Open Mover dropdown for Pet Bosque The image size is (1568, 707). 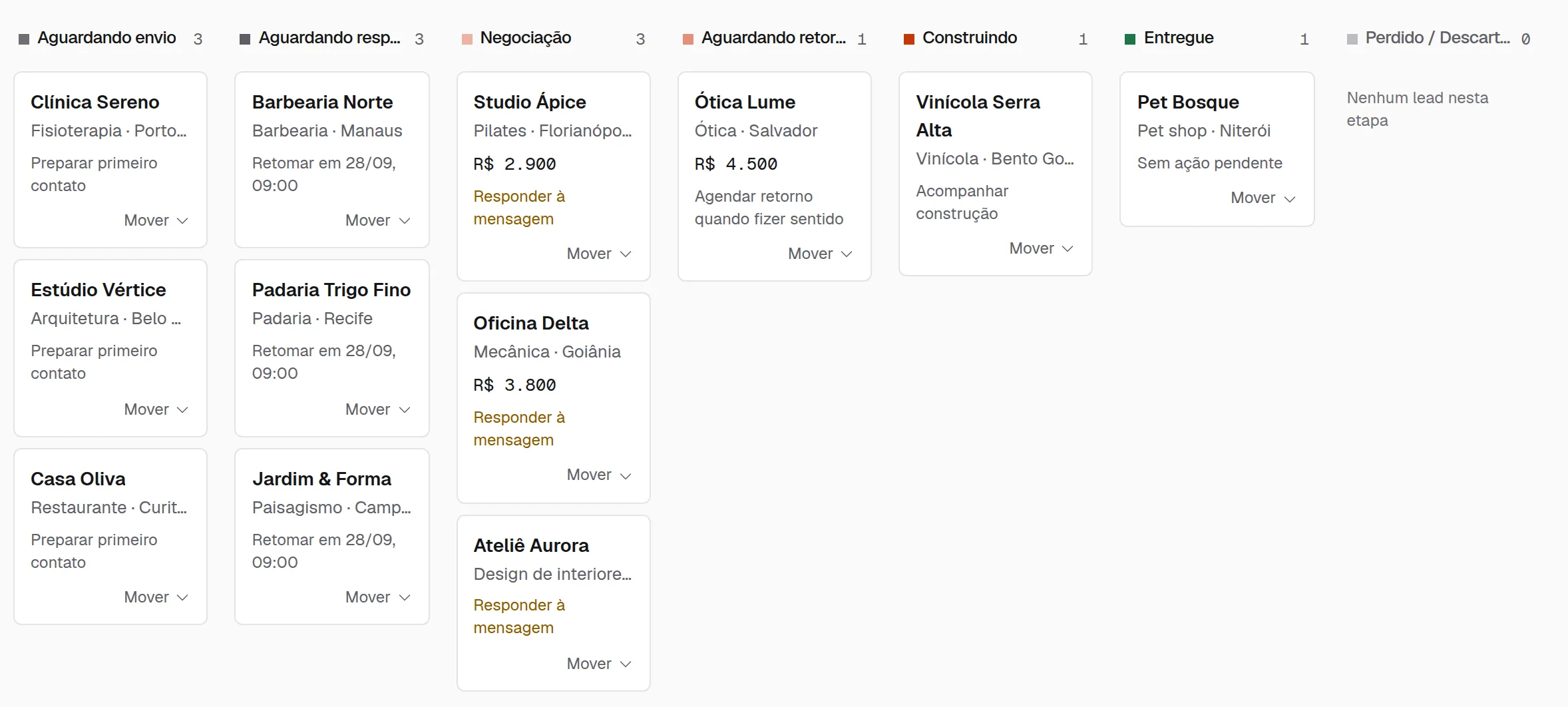(1263, 198)
